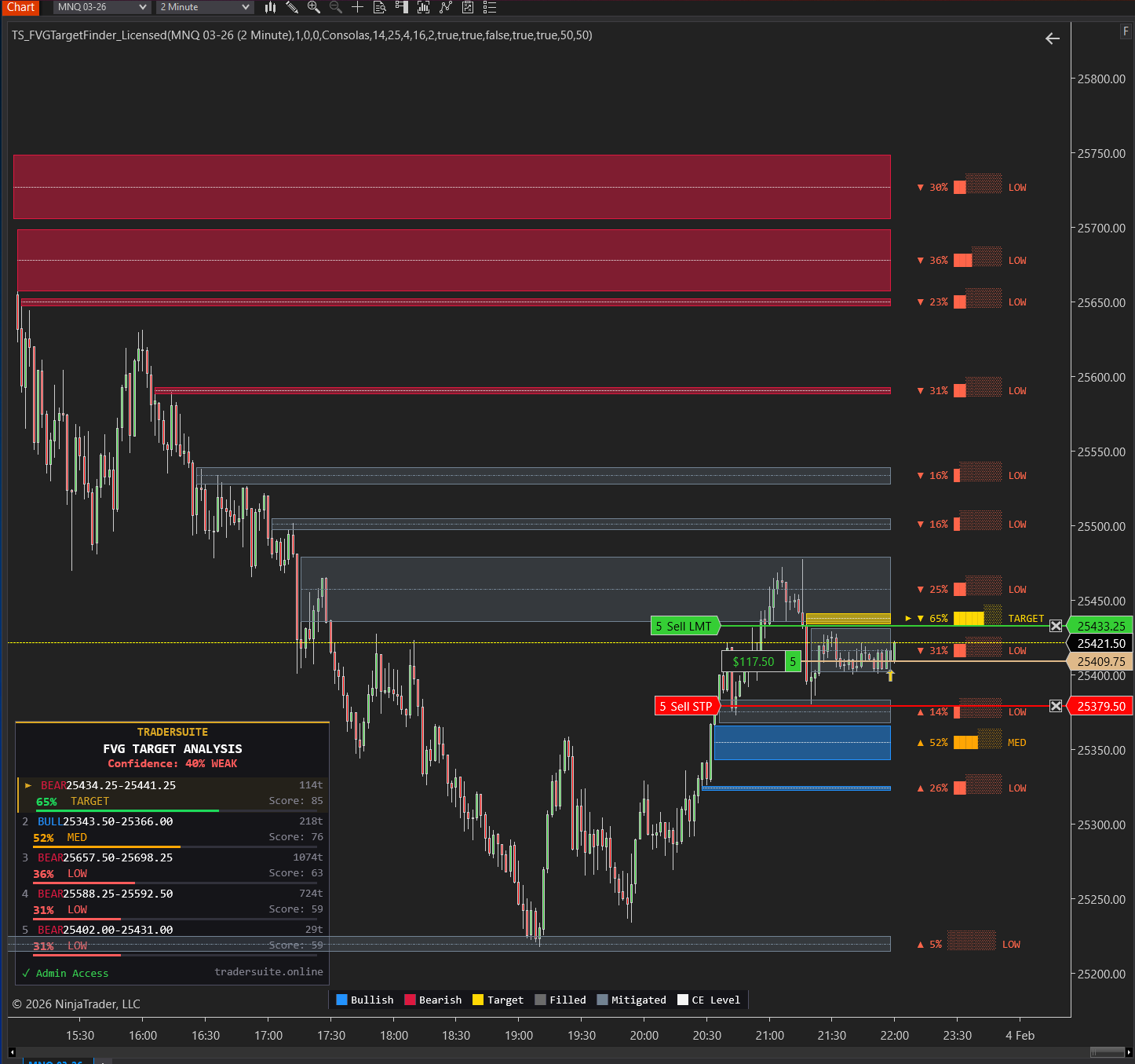Select BEAR 25657.50-25698.25 row

[173, 866]
